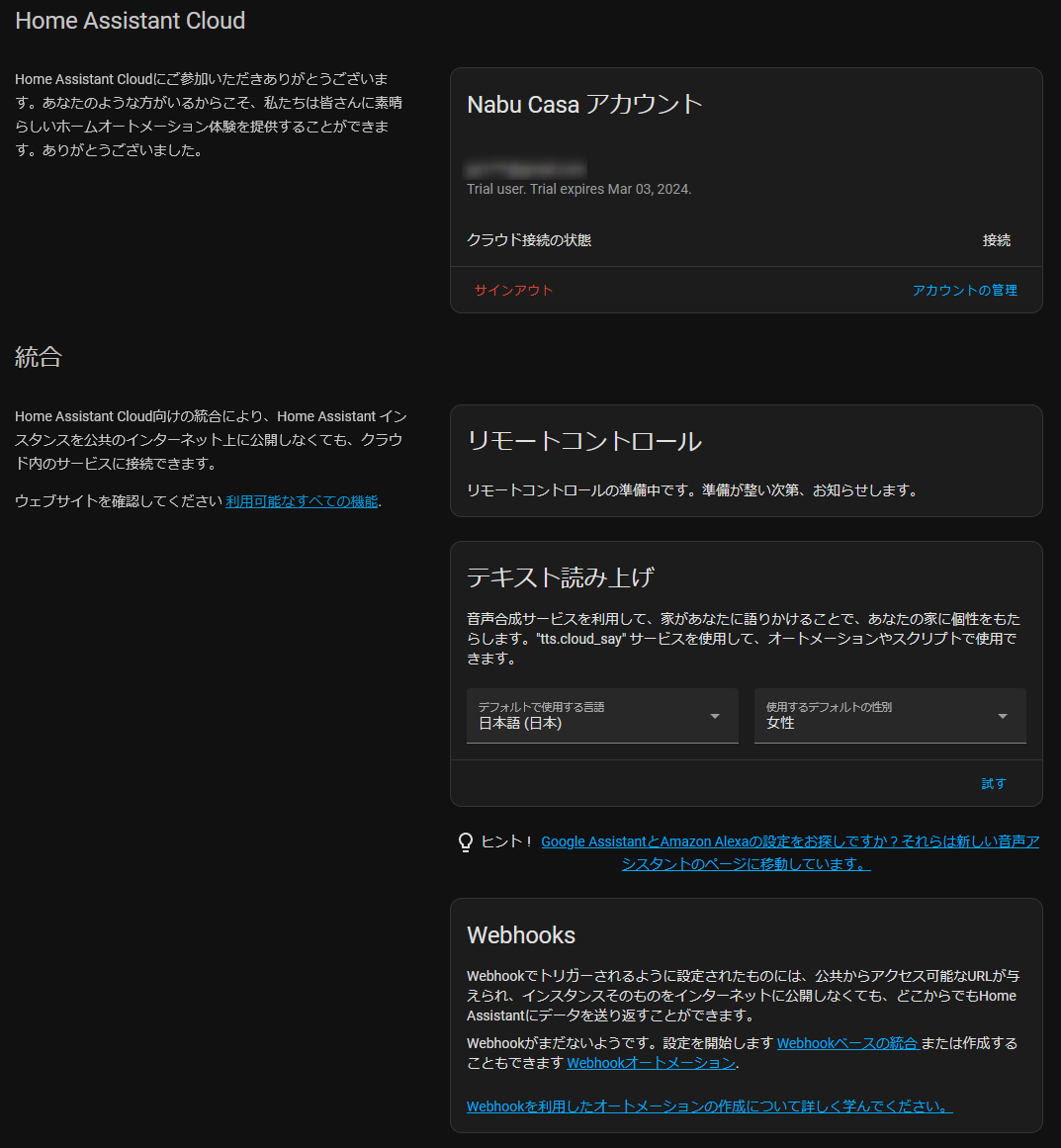Open the 利用可能なすべての機能 link
The image size is (1061, 1148).
[302, 501]
